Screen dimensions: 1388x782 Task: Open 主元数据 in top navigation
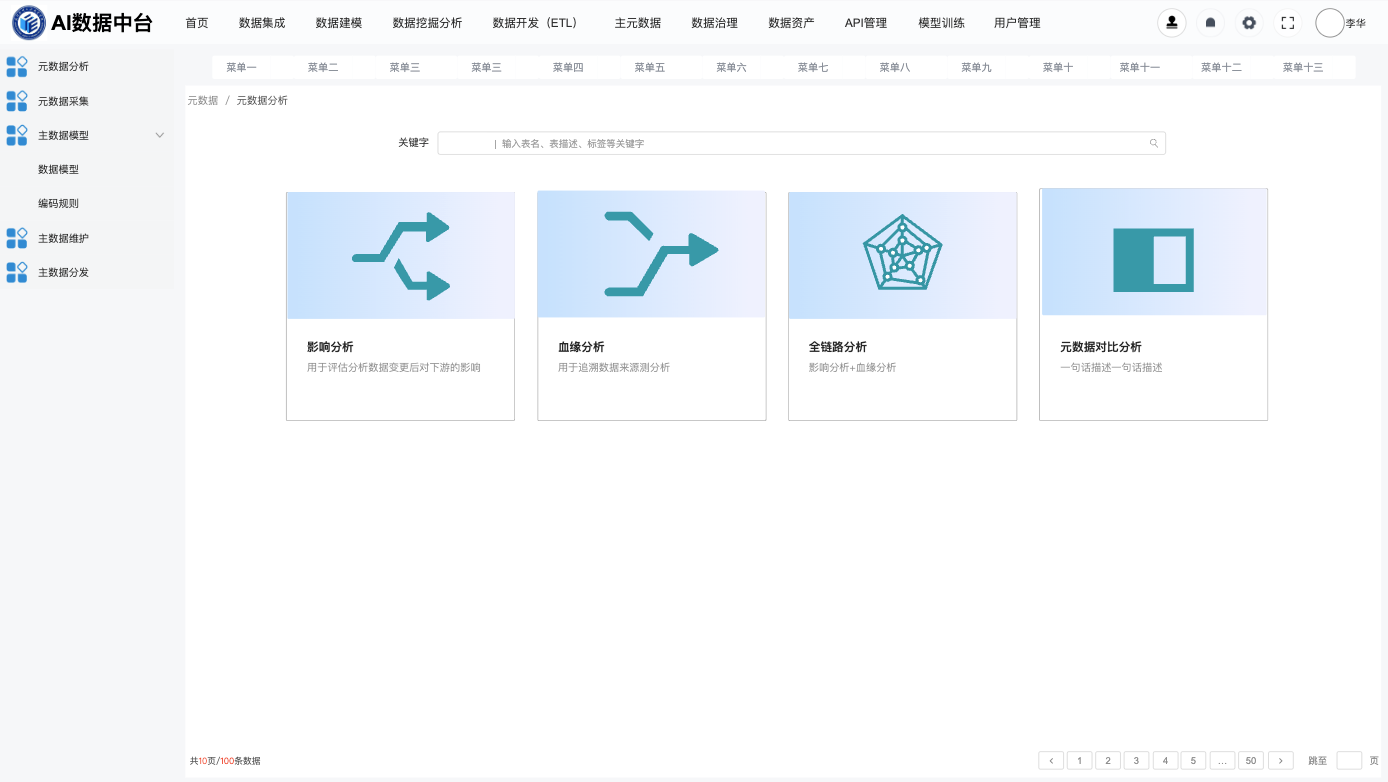point(638,23)
